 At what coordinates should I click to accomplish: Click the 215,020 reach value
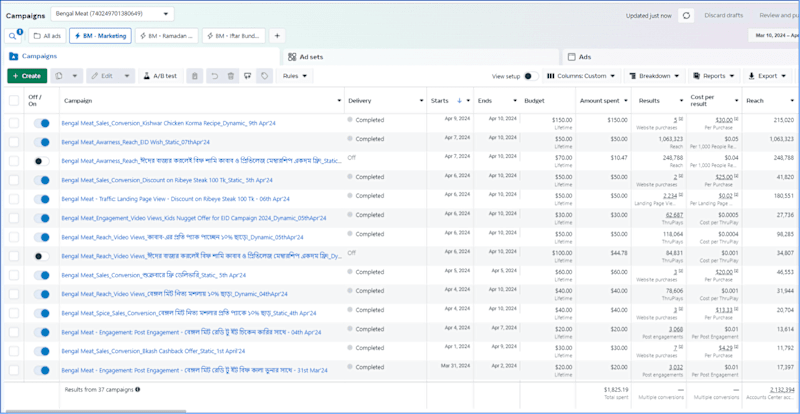(x=783, y=120)
